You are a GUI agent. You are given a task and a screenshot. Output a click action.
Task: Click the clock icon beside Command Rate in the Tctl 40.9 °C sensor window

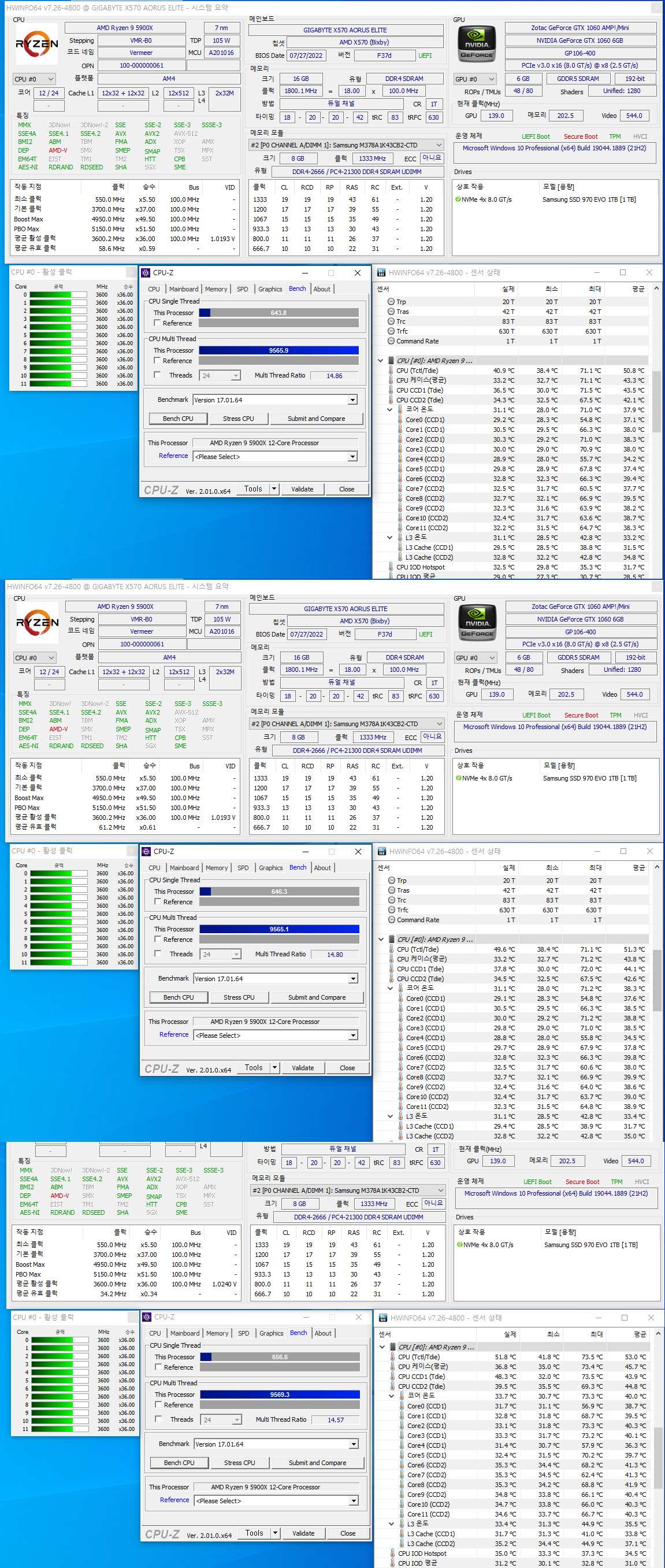point(391,342)
